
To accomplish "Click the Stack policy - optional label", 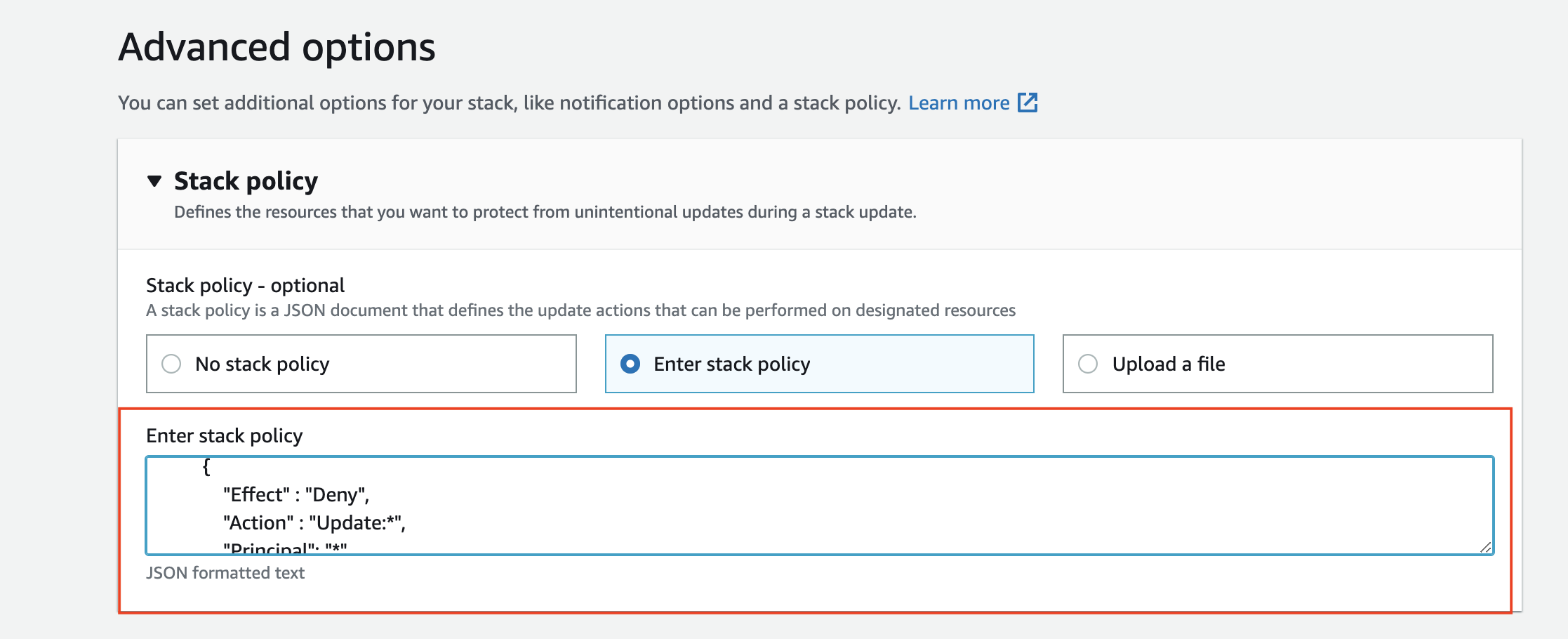I will pyautogui.click(x=245, y=285).
